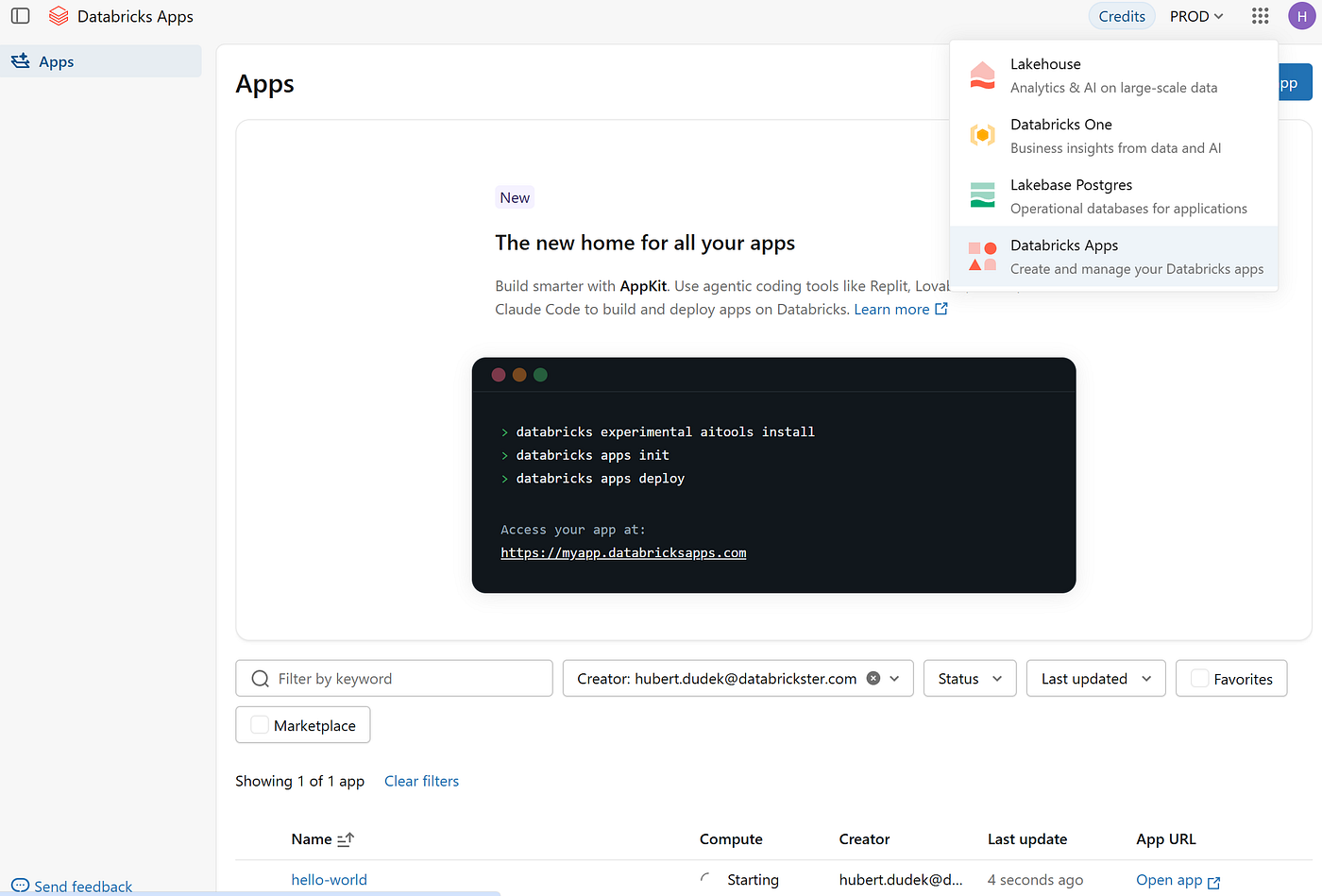This screenshot has width=1322, height=896.
Task: Select Databricks One from the app menu
Action: [1113, 136]
